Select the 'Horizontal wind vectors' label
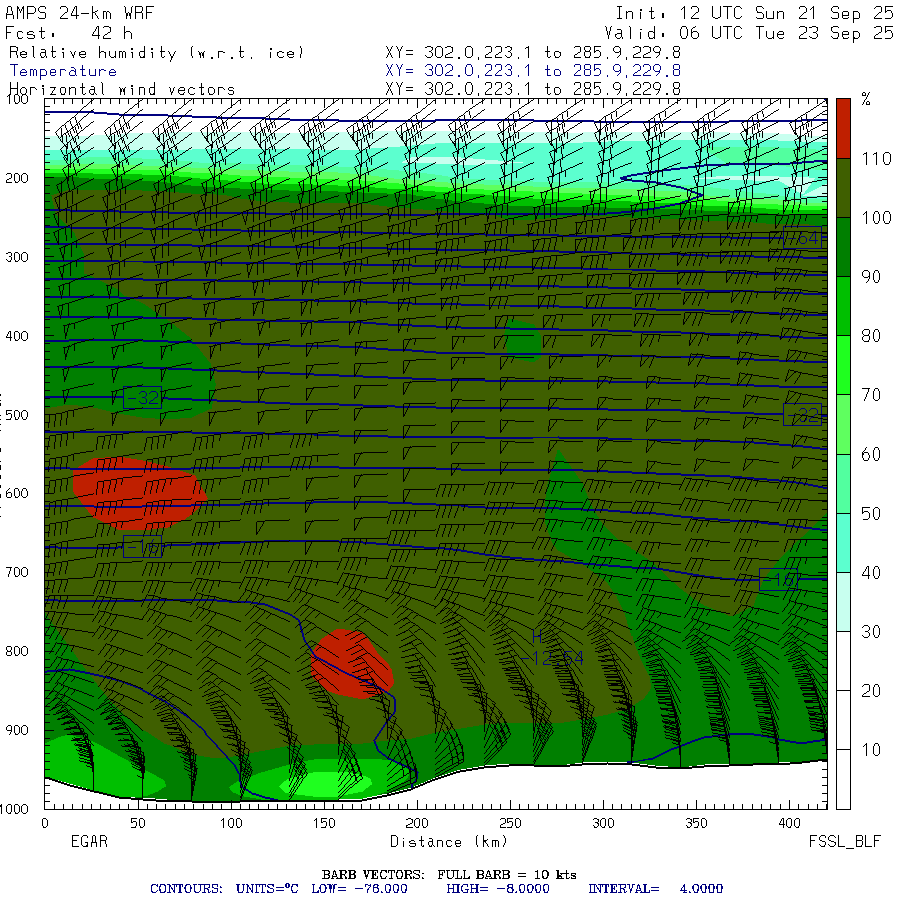This screenshot has height=900, width=900. click(122, 90)
